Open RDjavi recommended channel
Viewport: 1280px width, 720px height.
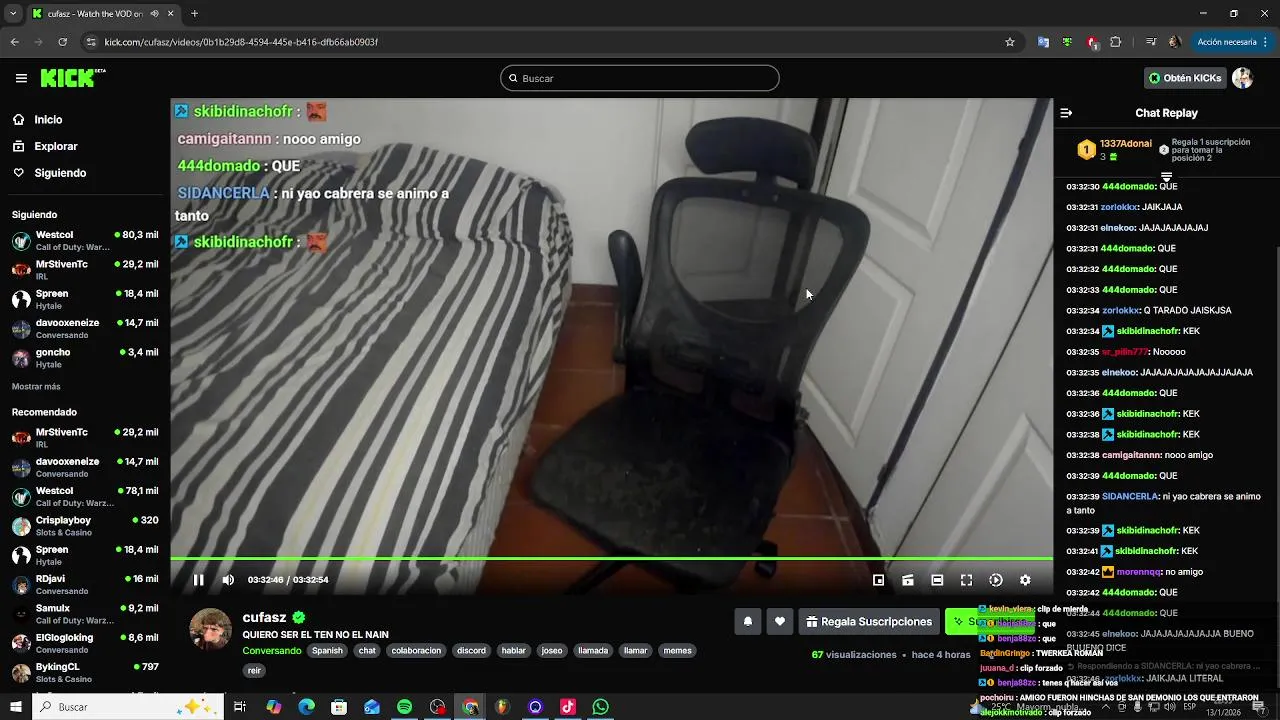pyautogui.click(x=85, y=584)
